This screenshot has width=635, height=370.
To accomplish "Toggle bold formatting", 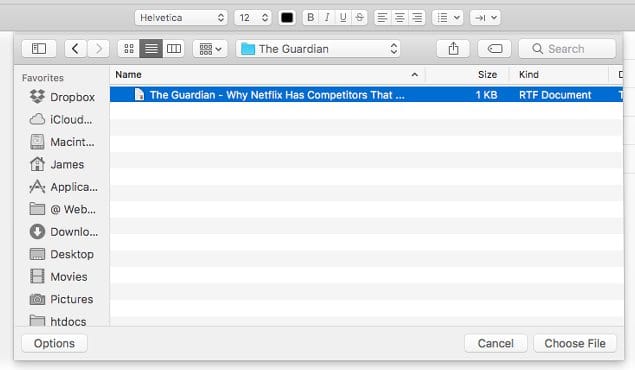I will pyautogui.click(x=311, y=17).
